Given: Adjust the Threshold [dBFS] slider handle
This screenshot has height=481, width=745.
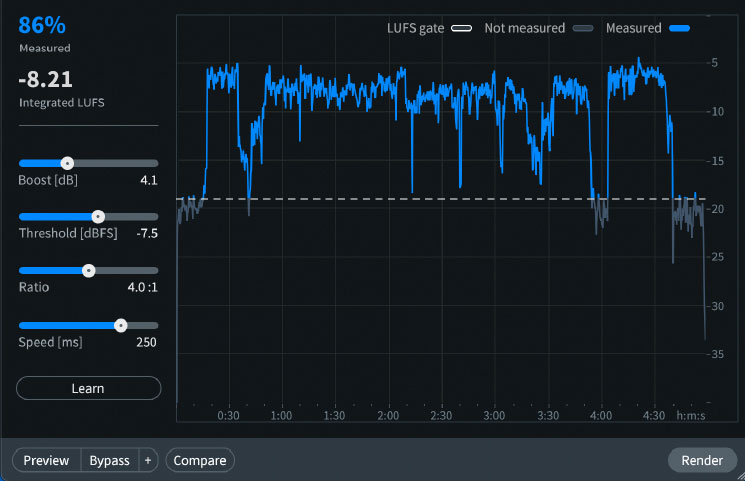Looking at the screenshot, I should [98, 217].
